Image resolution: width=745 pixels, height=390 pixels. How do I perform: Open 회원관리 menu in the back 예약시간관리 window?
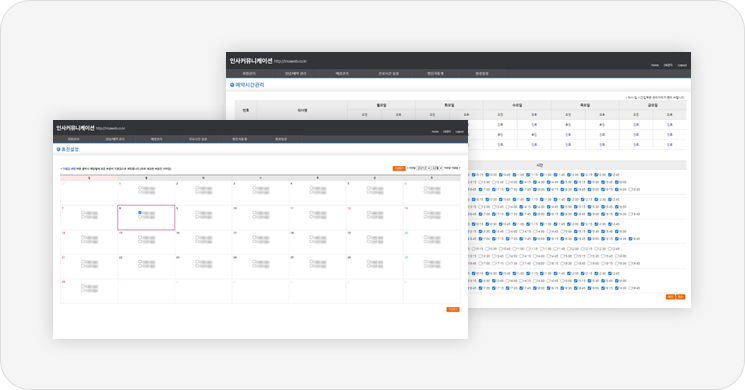[x=248, y=74]
